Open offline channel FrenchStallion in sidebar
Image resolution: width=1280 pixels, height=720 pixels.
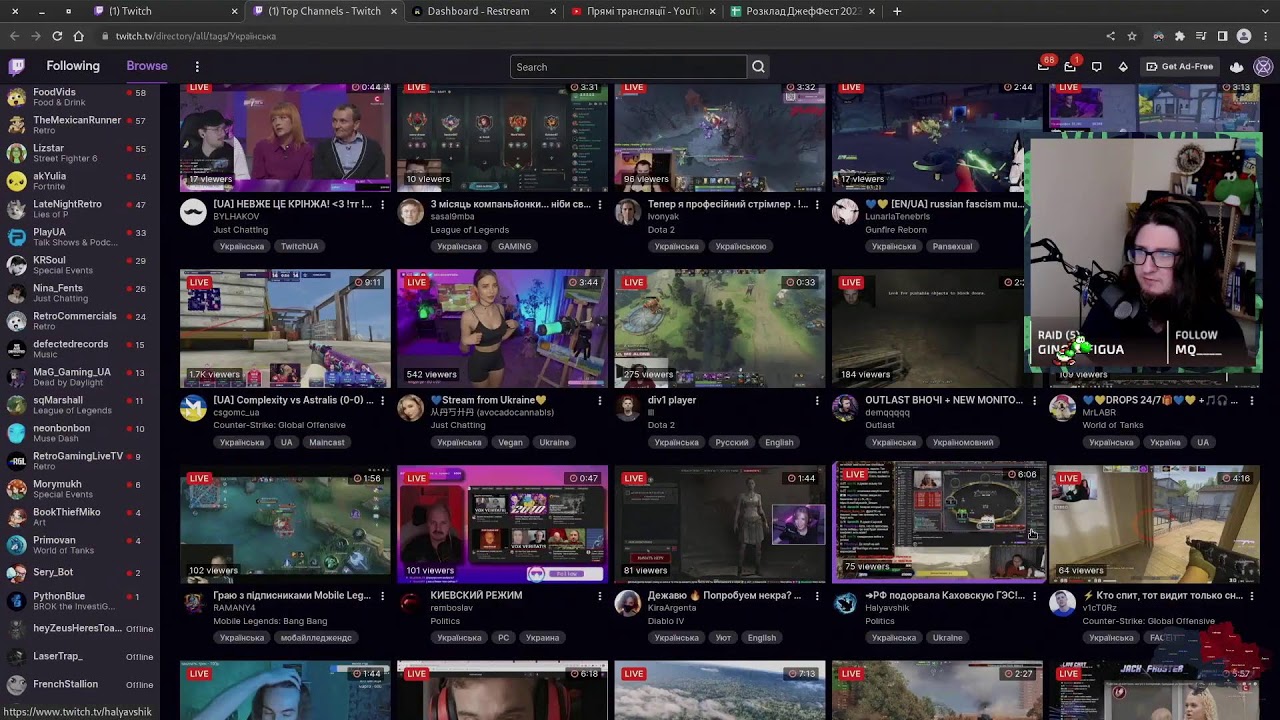(x=80, y=685)
